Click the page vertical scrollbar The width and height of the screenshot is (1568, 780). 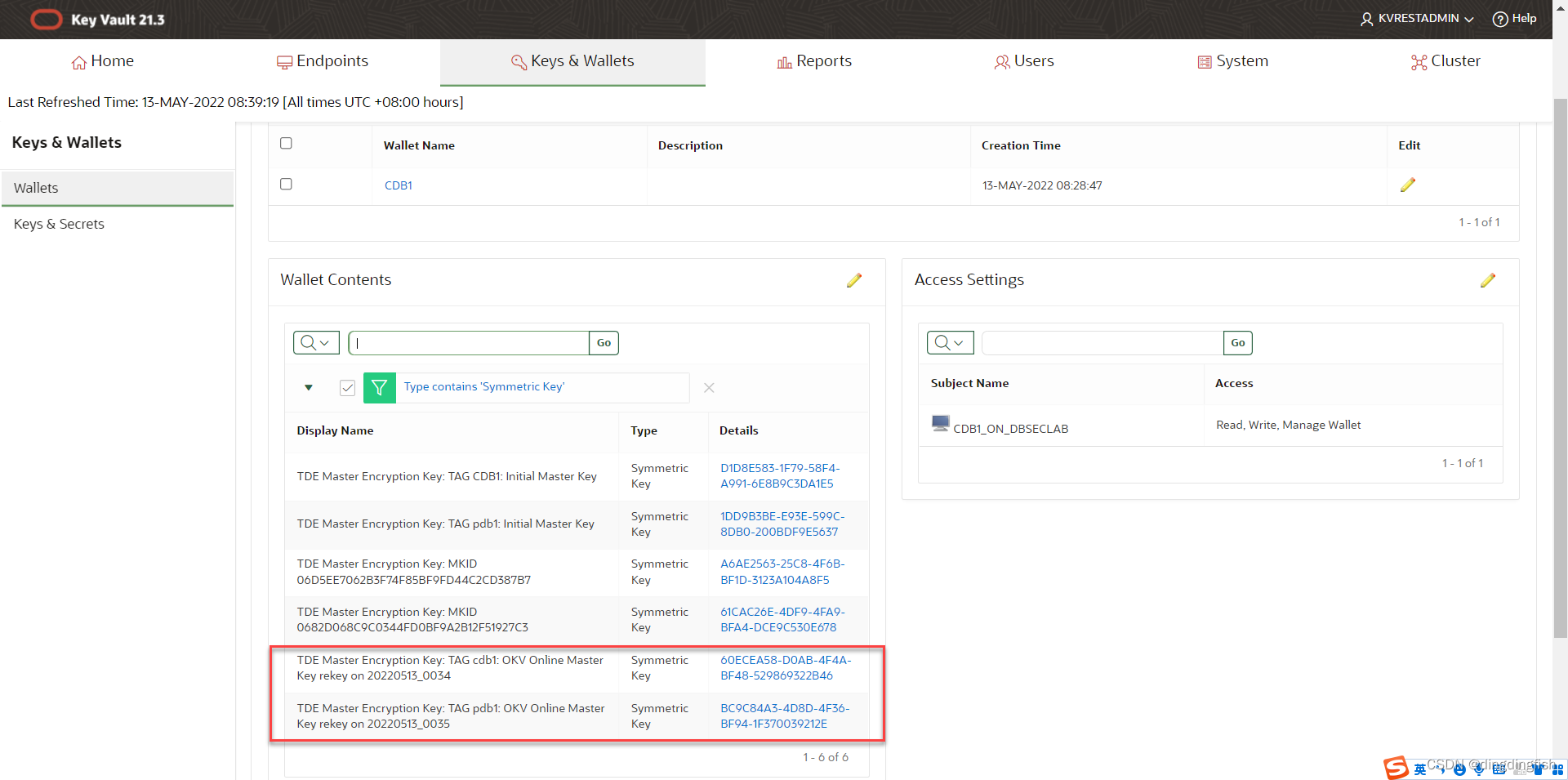[1560, 368]
